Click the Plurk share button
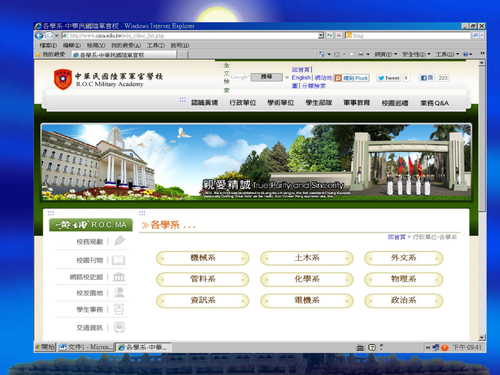This screenshot has width=500, height=375. pyautogui.click(x=352, y=78)
